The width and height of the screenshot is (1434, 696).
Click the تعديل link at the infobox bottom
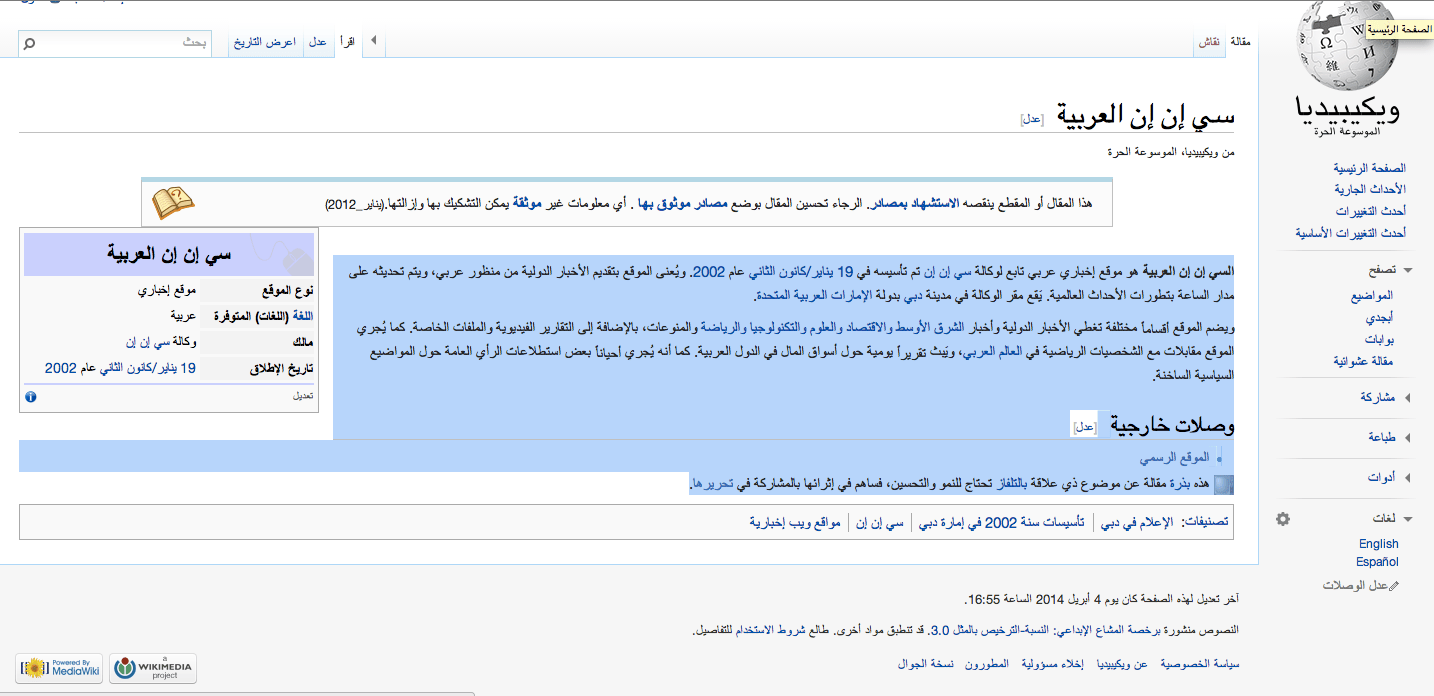[x=303, y=396]
